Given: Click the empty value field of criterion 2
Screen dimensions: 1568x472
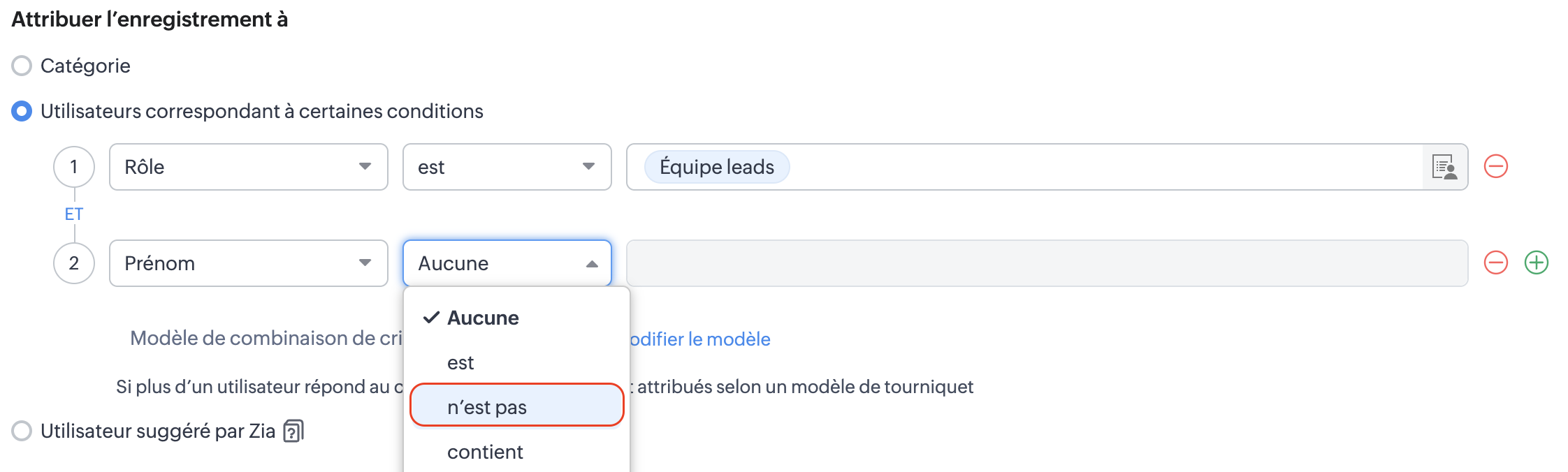Looking at the screenshot, I should (x=1046, y=263).
